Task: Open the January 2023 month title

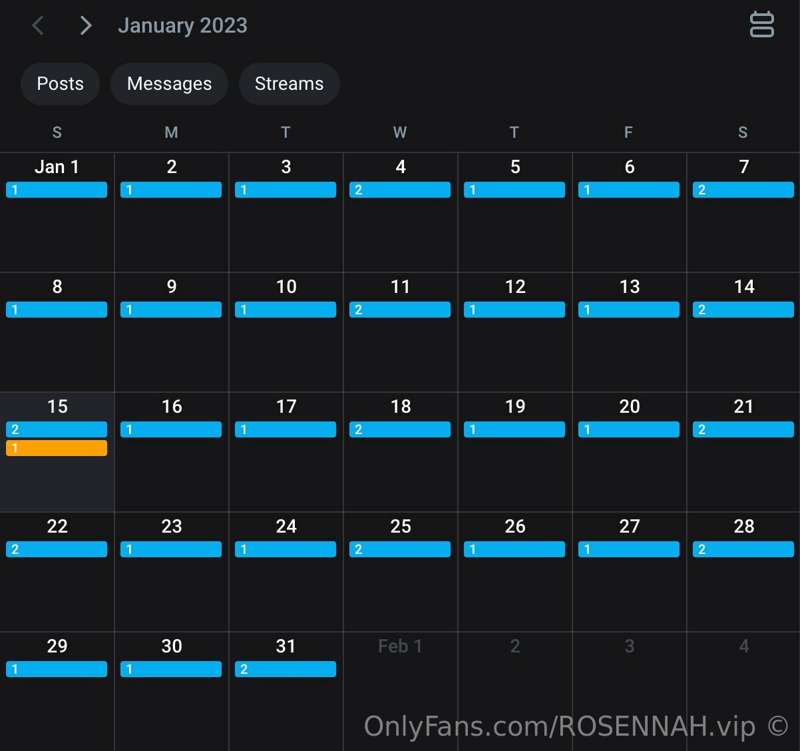Action: (182, 26)
